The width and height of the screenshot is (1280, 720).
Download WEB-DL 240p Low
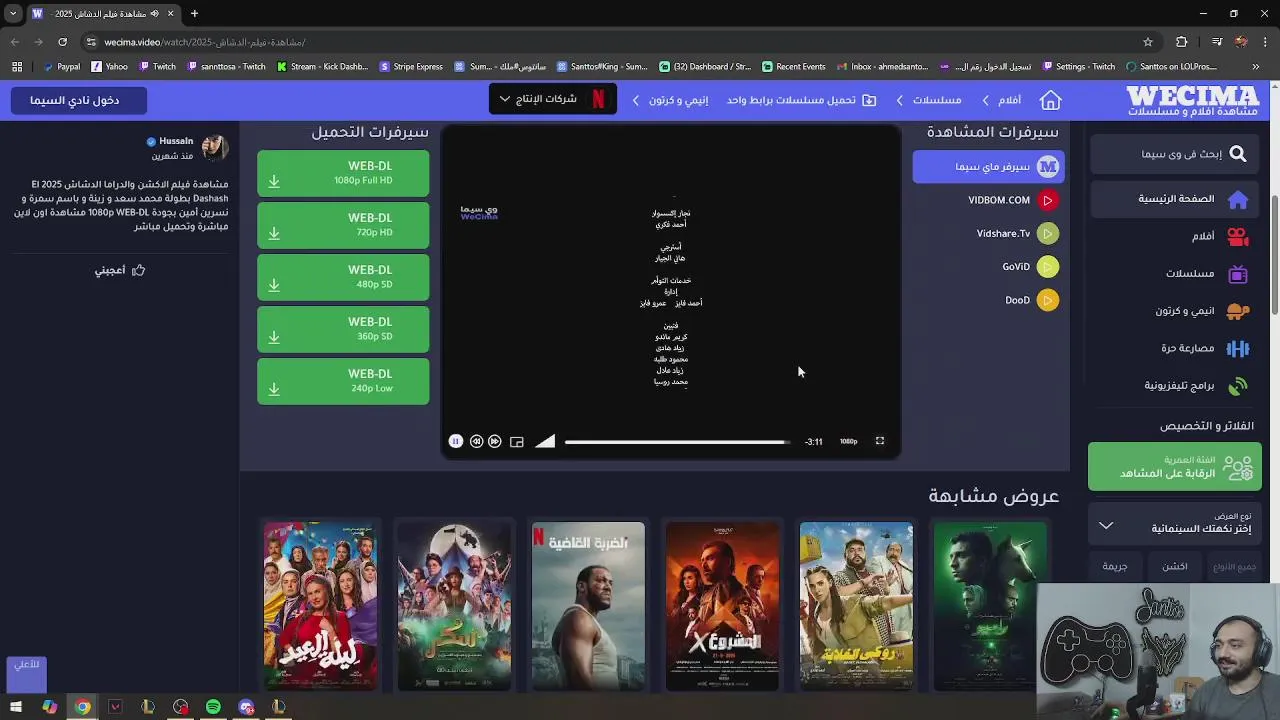pos(343,381)
